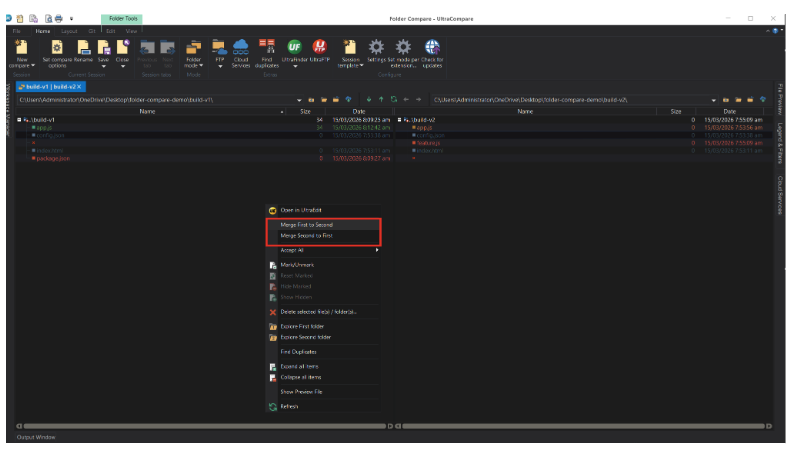792x449 pixels.
Task: Launch UltraFTP from the ribbon
Action: click(x=319, y=47)
